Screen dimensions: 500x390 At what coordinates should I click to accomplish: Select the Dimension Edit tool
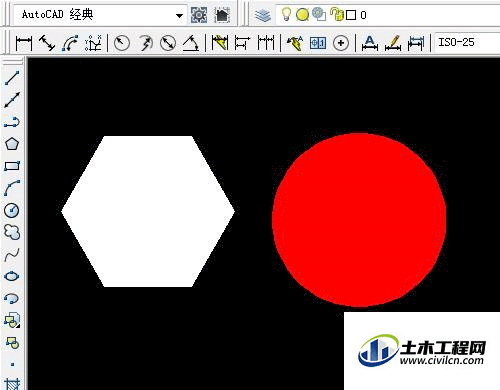tap(370, 43)
